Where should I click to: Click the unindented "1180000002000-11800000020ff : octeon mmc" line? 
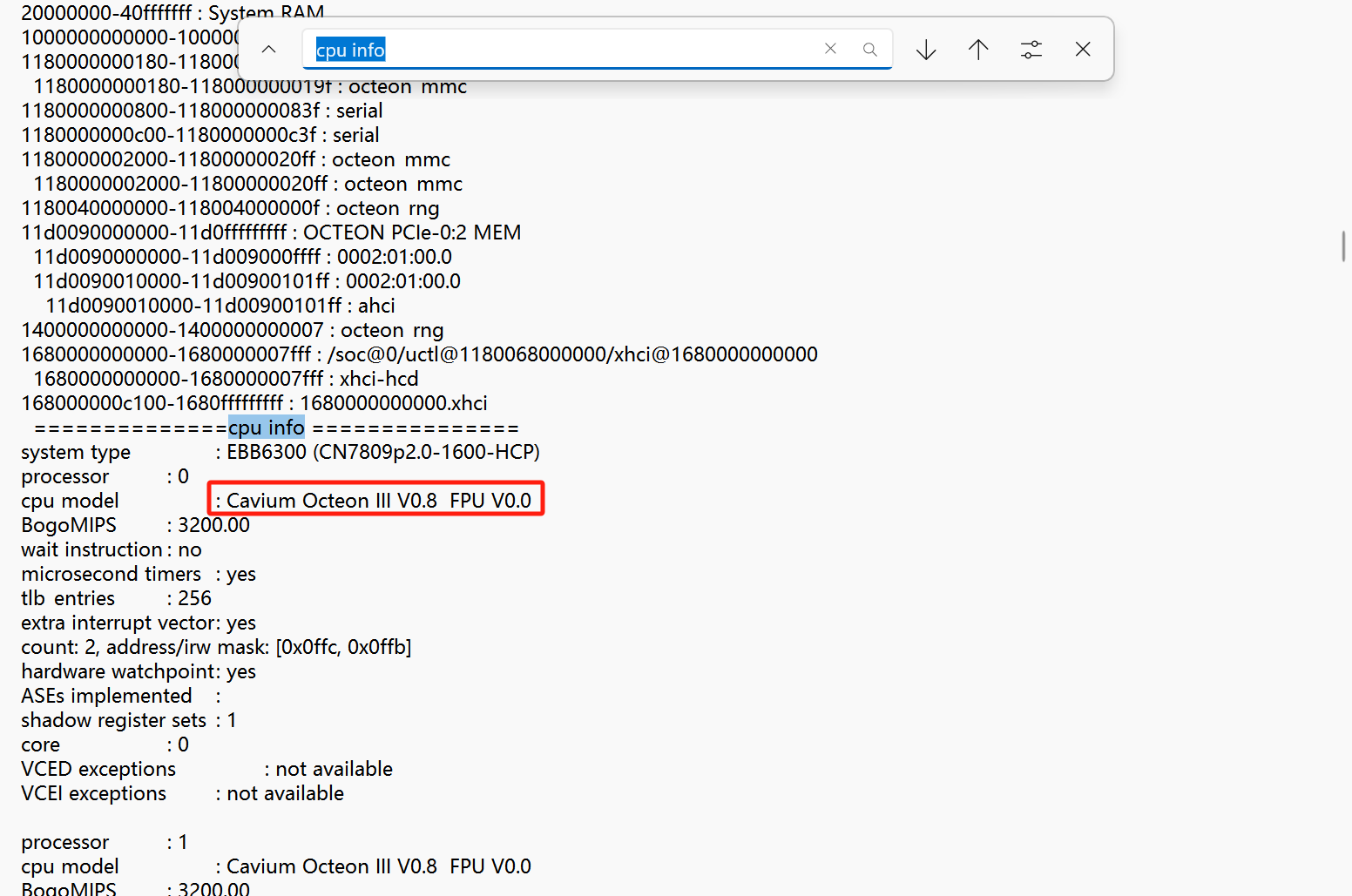click(x=236, y=159)
